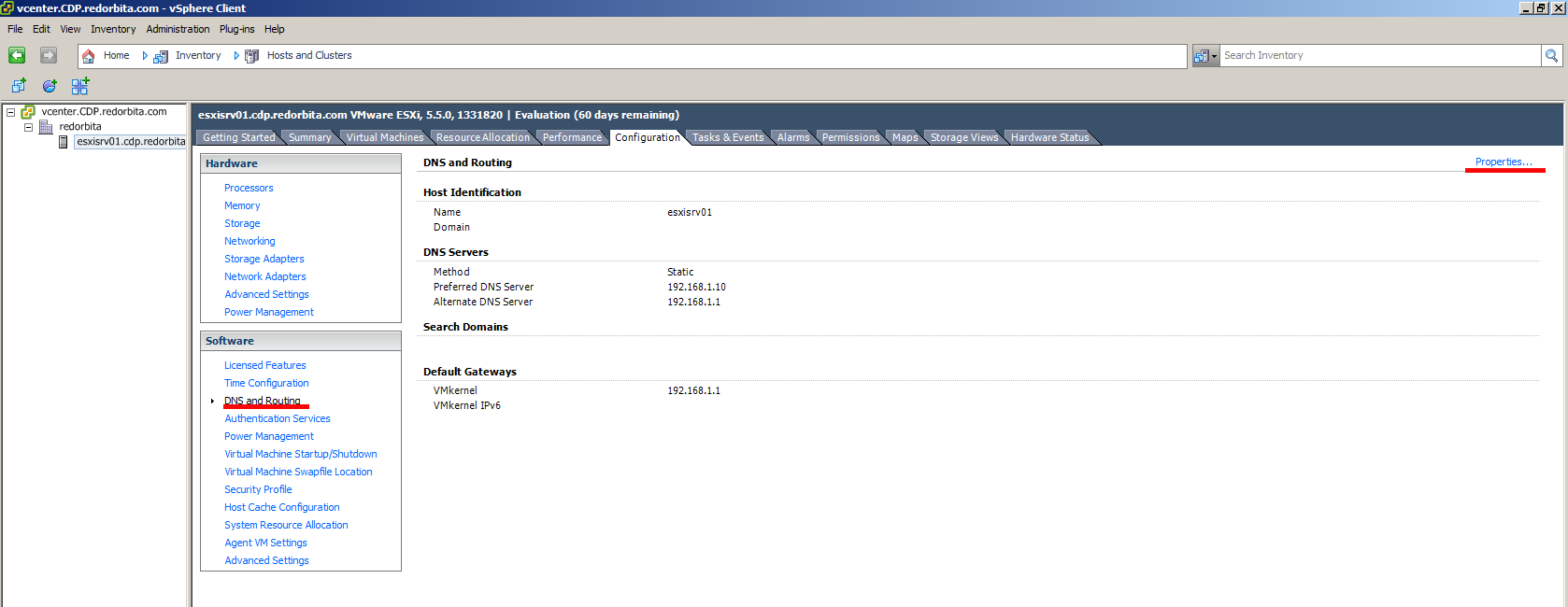
Task: Switch to the Tasks & Events tab
Action: 728,137
